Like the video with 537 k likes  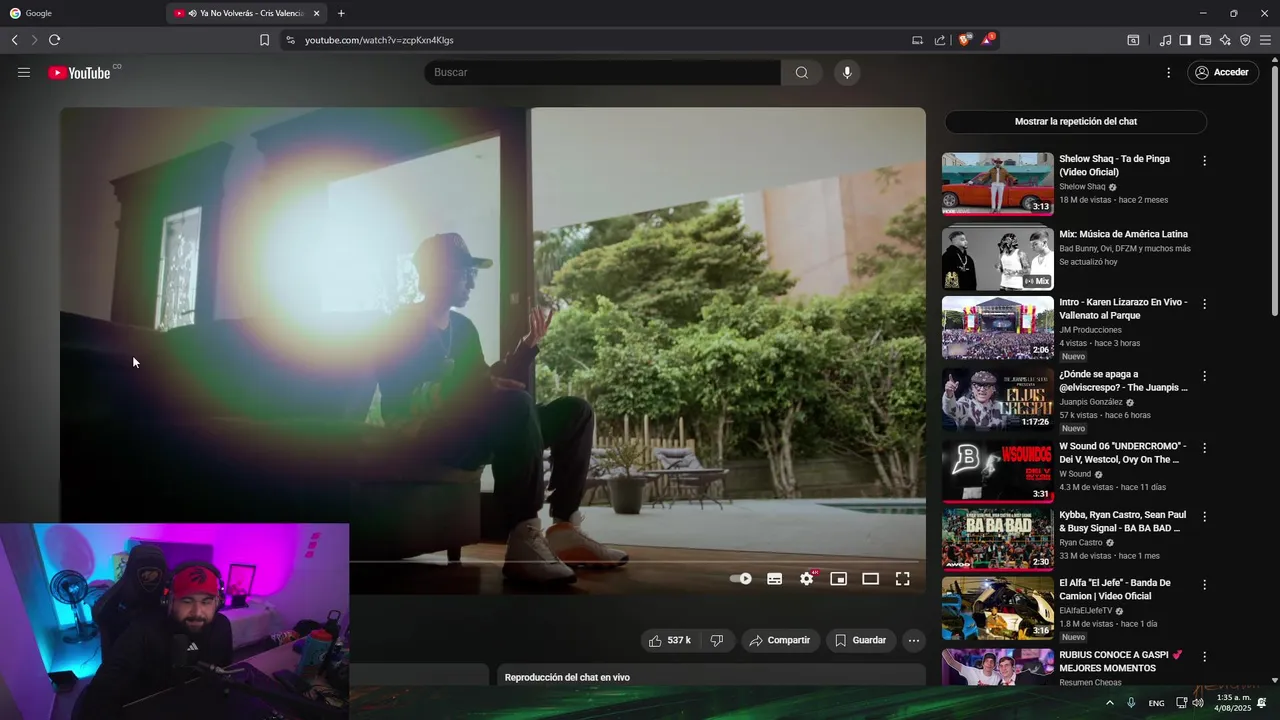tap(670, 640)
